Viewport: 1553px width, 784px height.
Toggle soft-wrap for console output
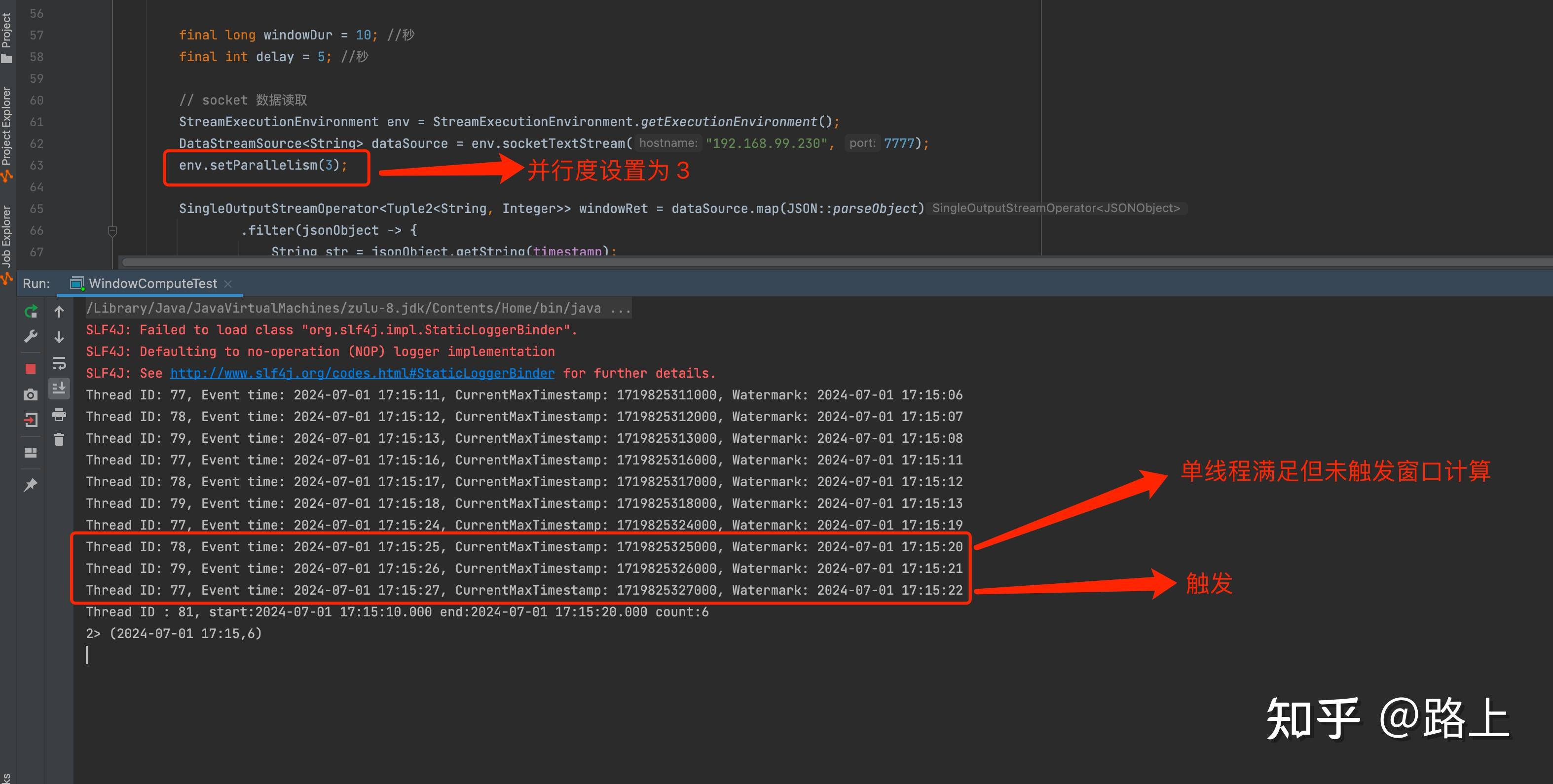pos(59,363)
